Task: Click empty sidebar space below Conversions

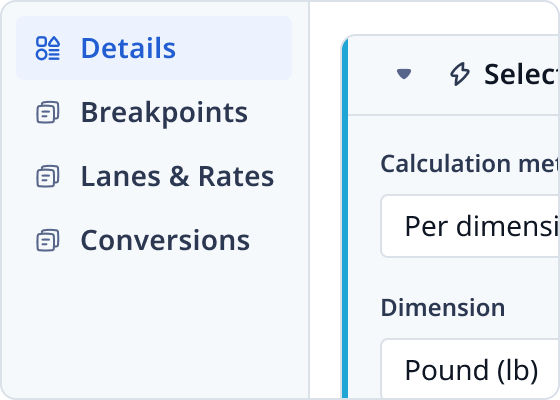Action: pos(154,325)
